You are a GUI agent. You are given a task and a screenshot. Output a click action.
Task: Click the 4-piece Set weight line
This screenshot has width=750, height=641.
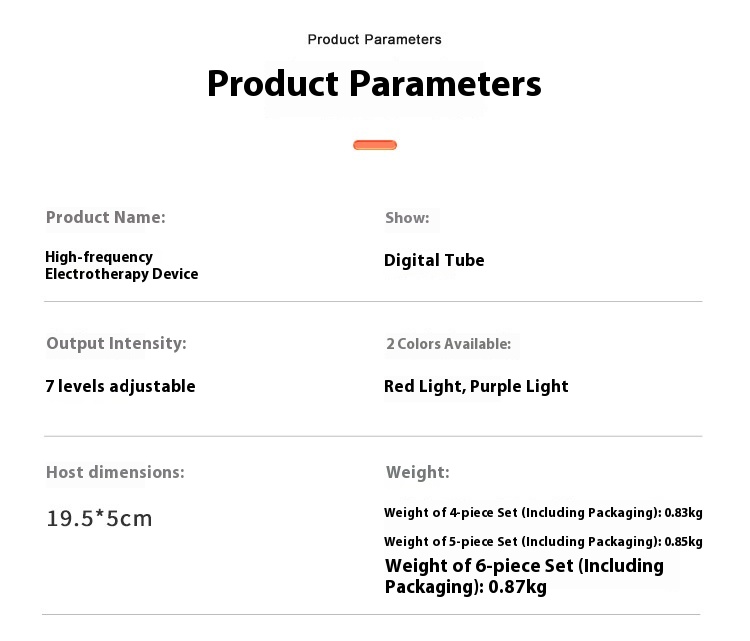[543, 513]
